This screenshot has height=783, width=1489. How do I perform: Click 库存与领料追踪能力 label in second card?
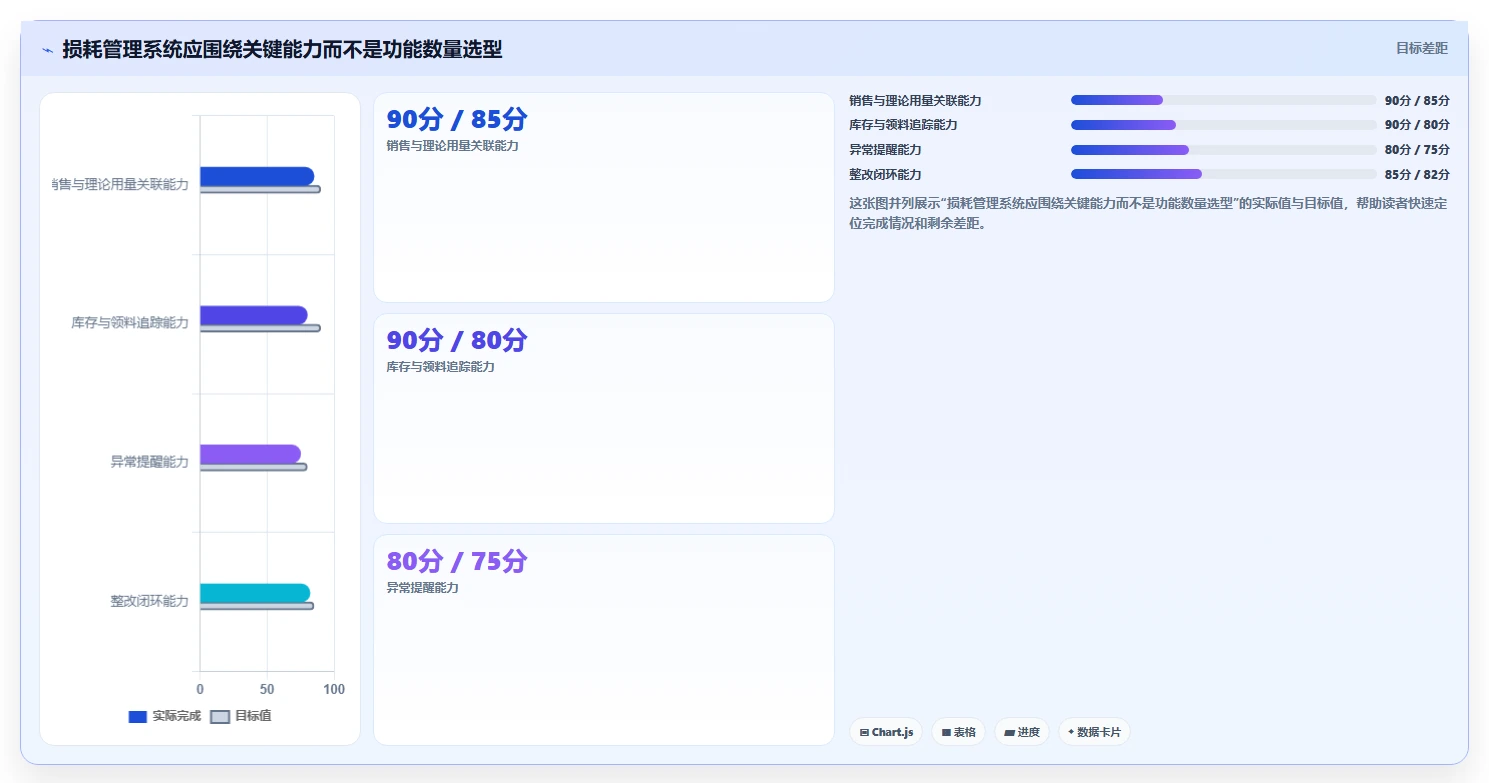[x=441, y=367]
